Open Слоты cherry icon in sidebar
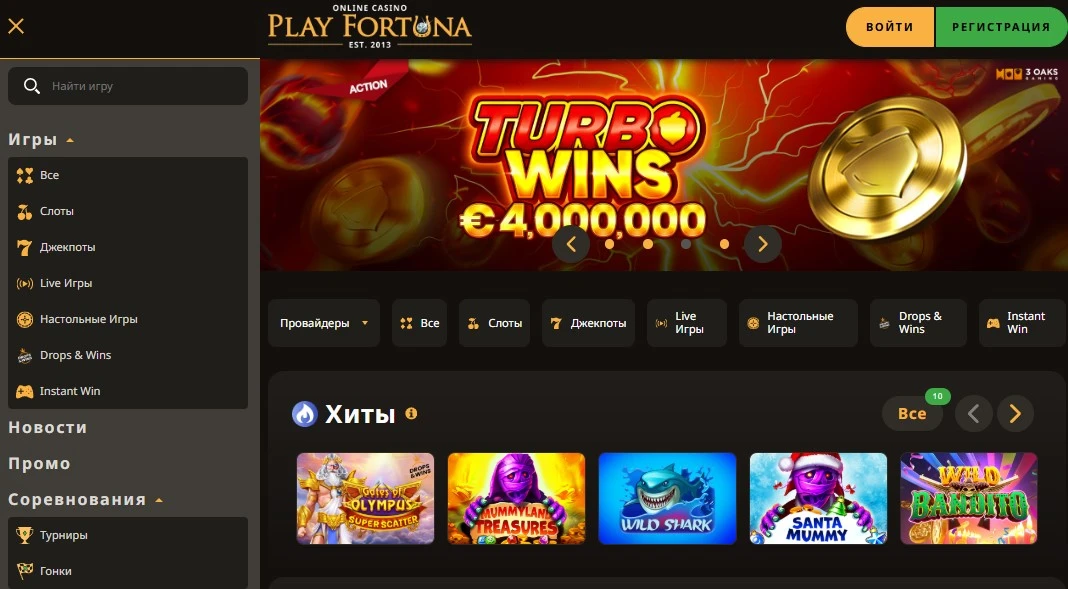The height and width of the screenshot is (589, 1068). [25, 212]
